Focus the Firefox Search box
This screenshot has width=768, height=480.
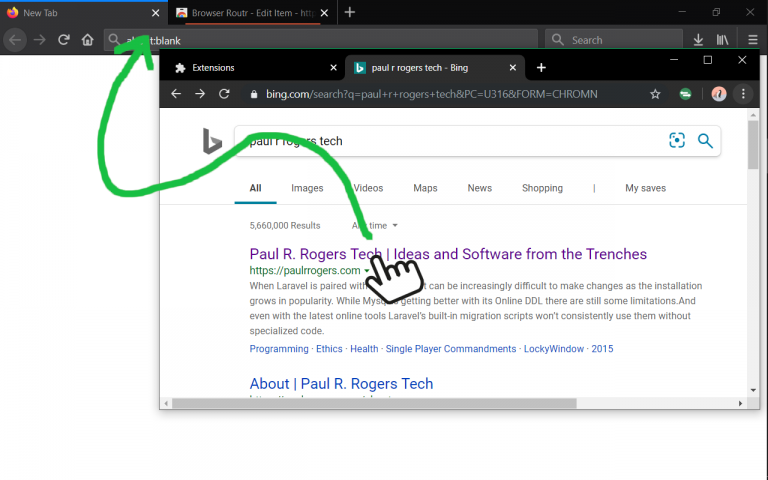coord(614,40)
